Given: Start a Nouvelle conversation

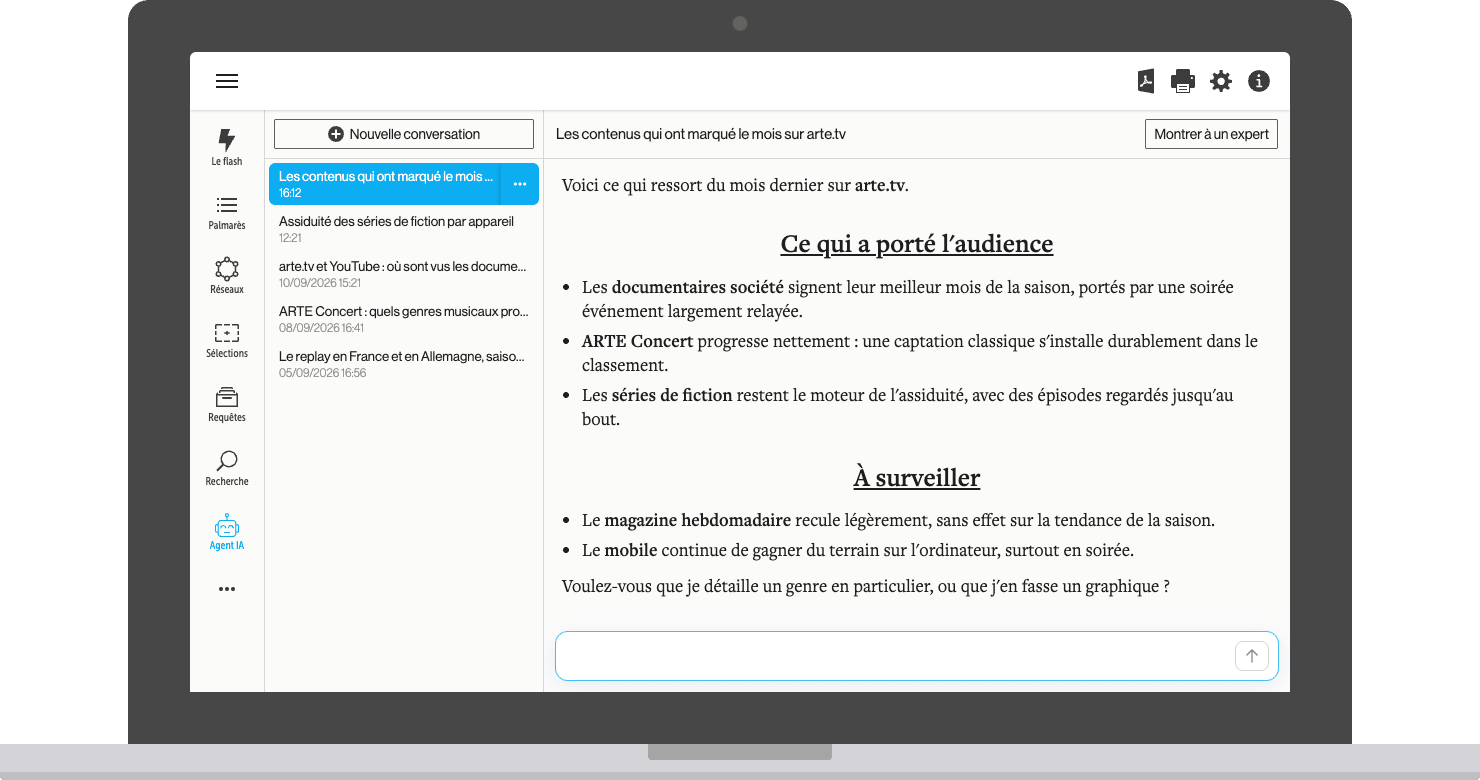Looking at the screenshot, I should [404, 134].
